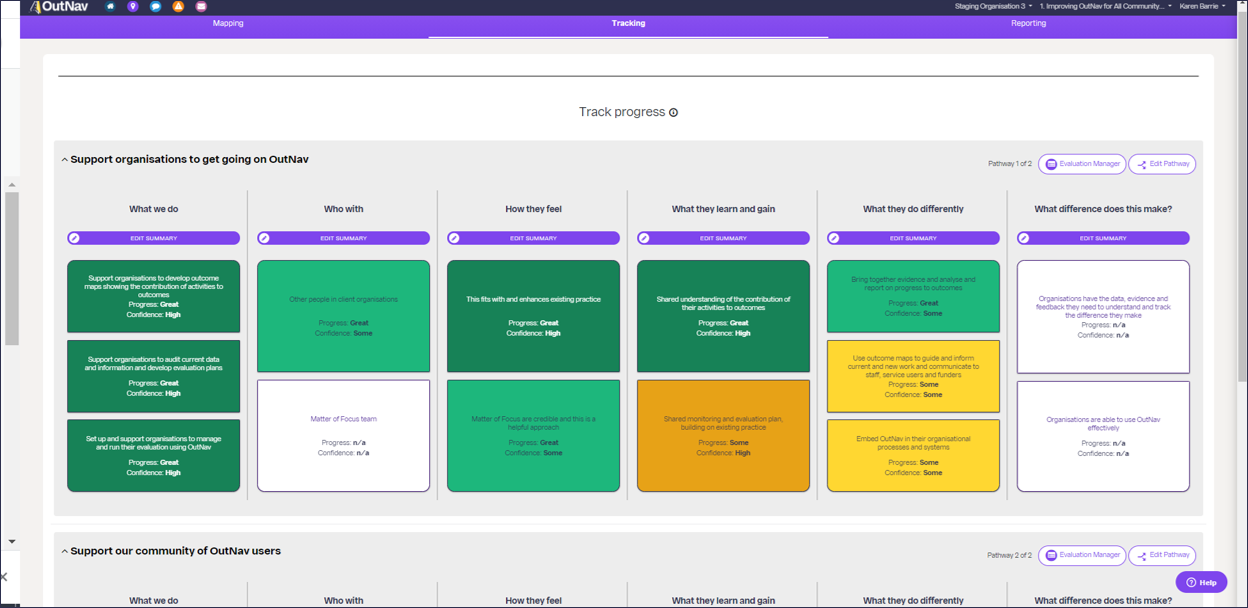Click 'What they do differently' heading in first pathway
The image size is (1248, 608).
point(914,209)
